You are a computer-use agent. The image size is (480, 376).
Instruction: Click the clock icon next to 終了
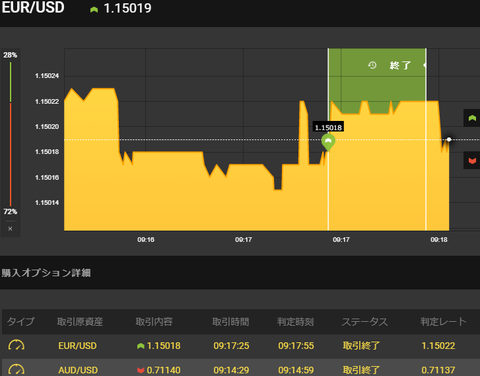click(372, 65)
